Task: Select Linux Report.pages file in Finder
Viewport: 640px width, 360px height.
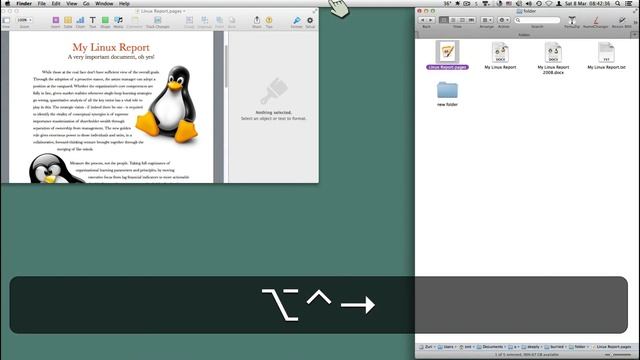Action: coord(447,55)
